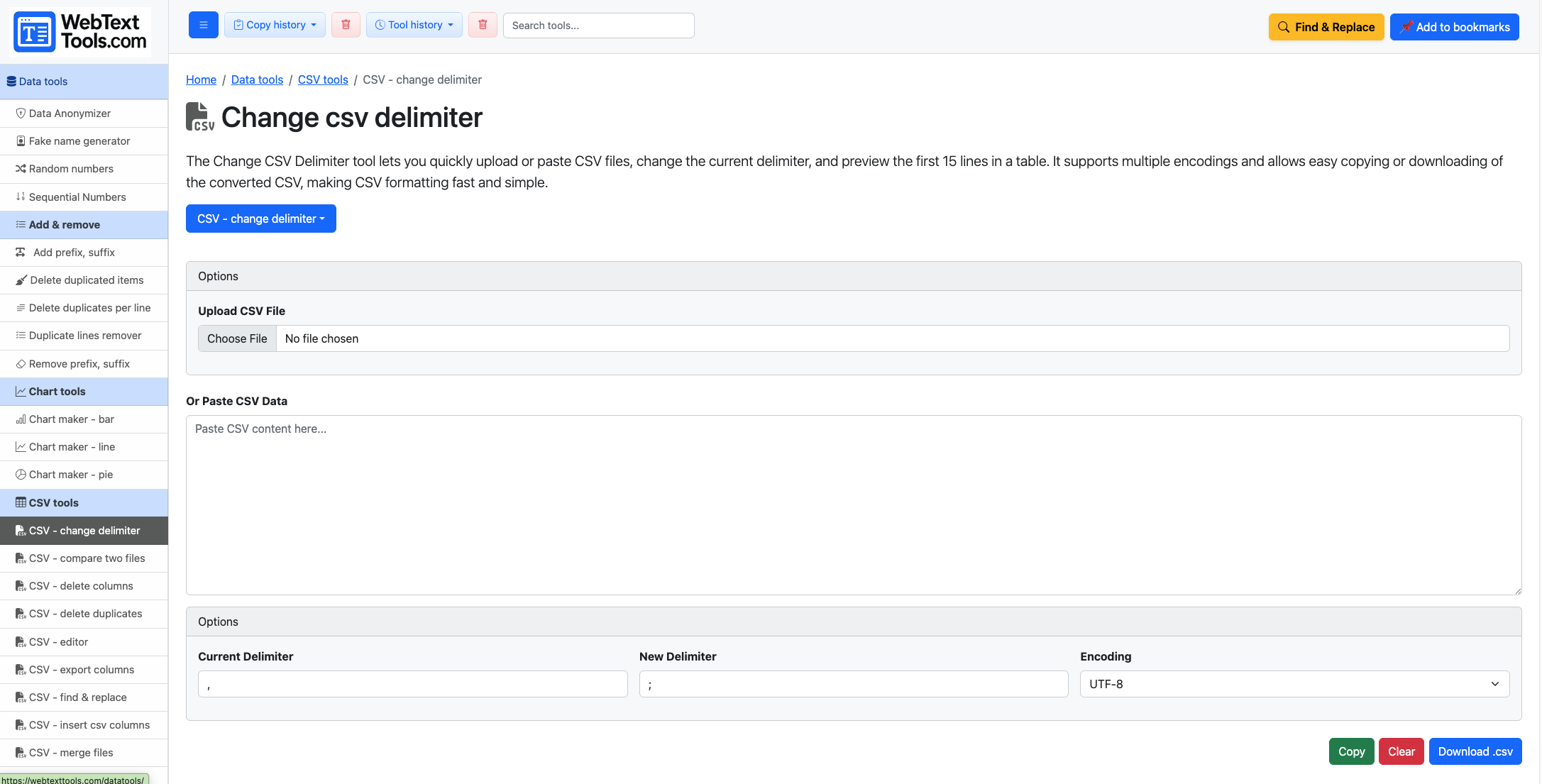
Task: Open the CSV - editor tool
Action: point(84,642)
